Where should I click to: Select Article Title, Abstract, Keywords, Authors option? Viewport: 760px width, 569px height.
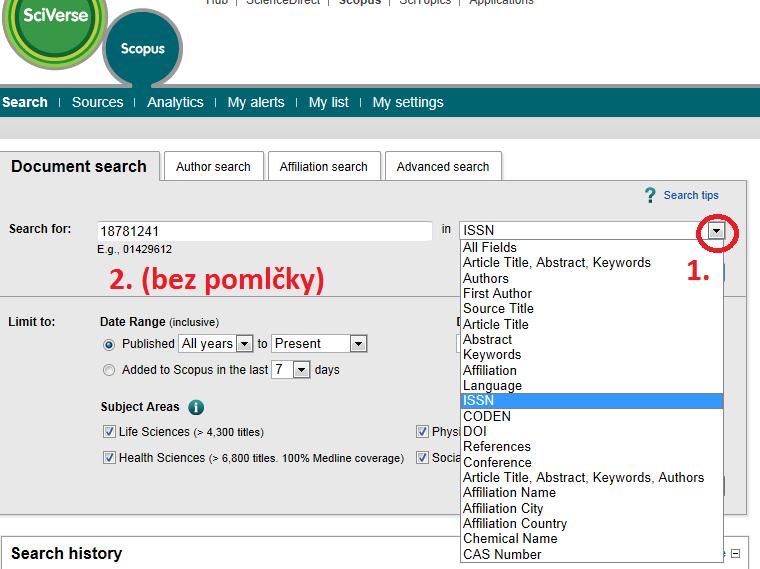click(591, 477)
